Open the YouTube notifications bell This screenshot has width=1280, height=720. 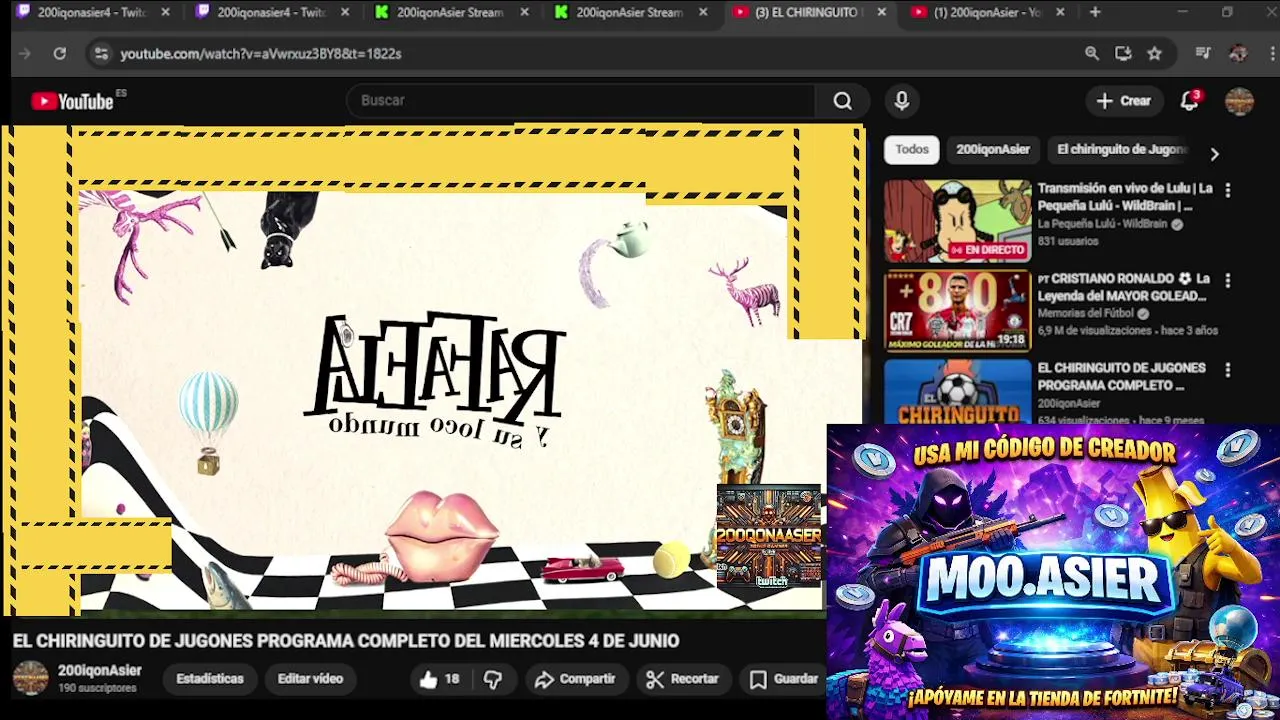coord(1189,101)
